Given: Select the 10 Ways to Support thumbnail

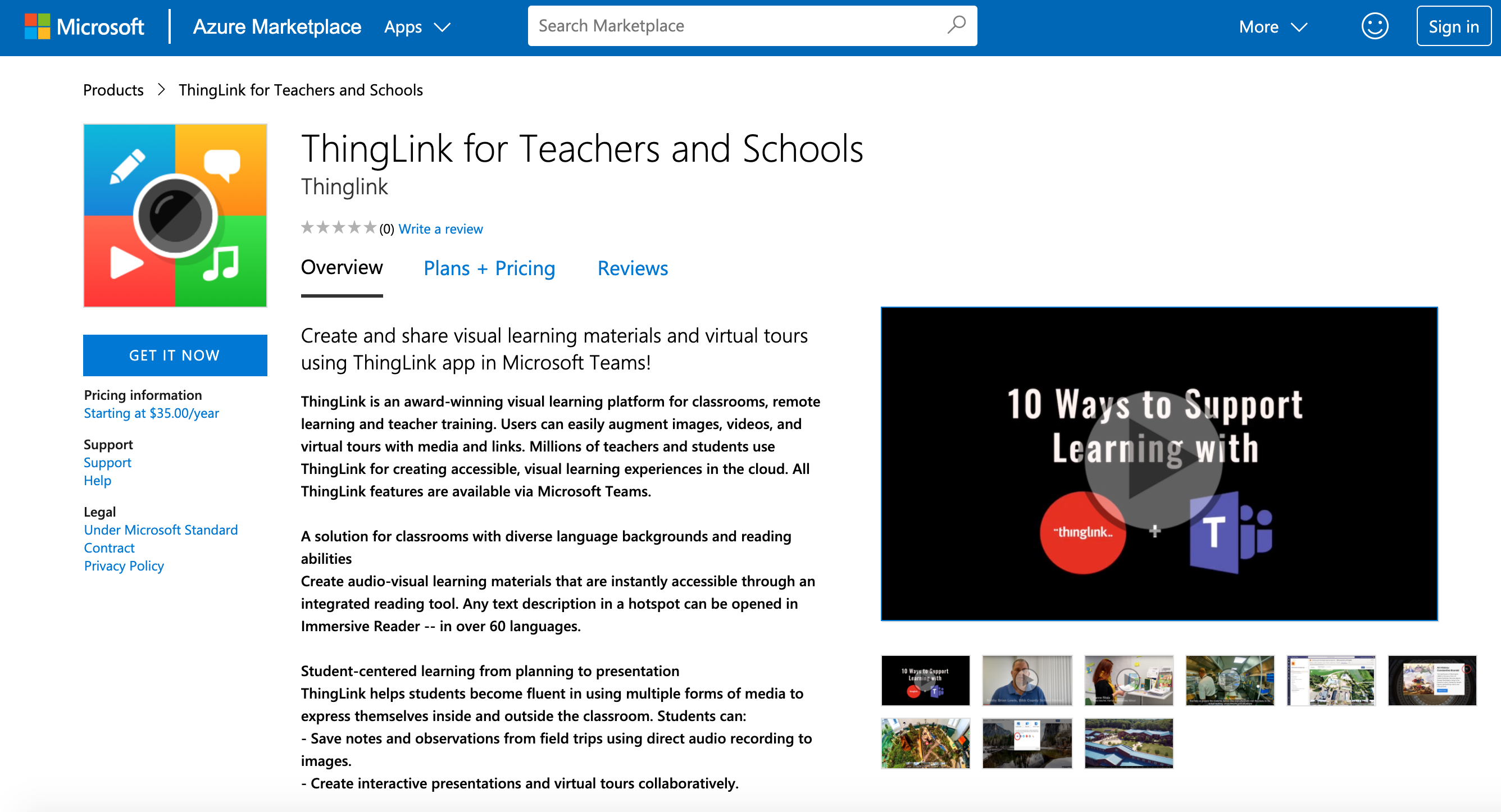Looking at the screenshot, I should click(x=925, y=681).
